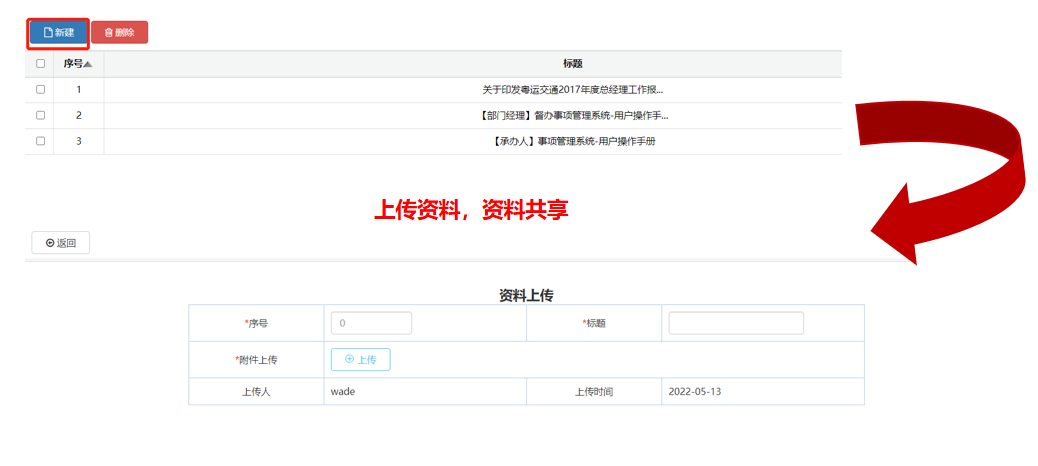Image resolution: width=1038 pixels, height=466 pixels.
Task: Click the 上传 attachment upload button
Action: tap(360, 359)
